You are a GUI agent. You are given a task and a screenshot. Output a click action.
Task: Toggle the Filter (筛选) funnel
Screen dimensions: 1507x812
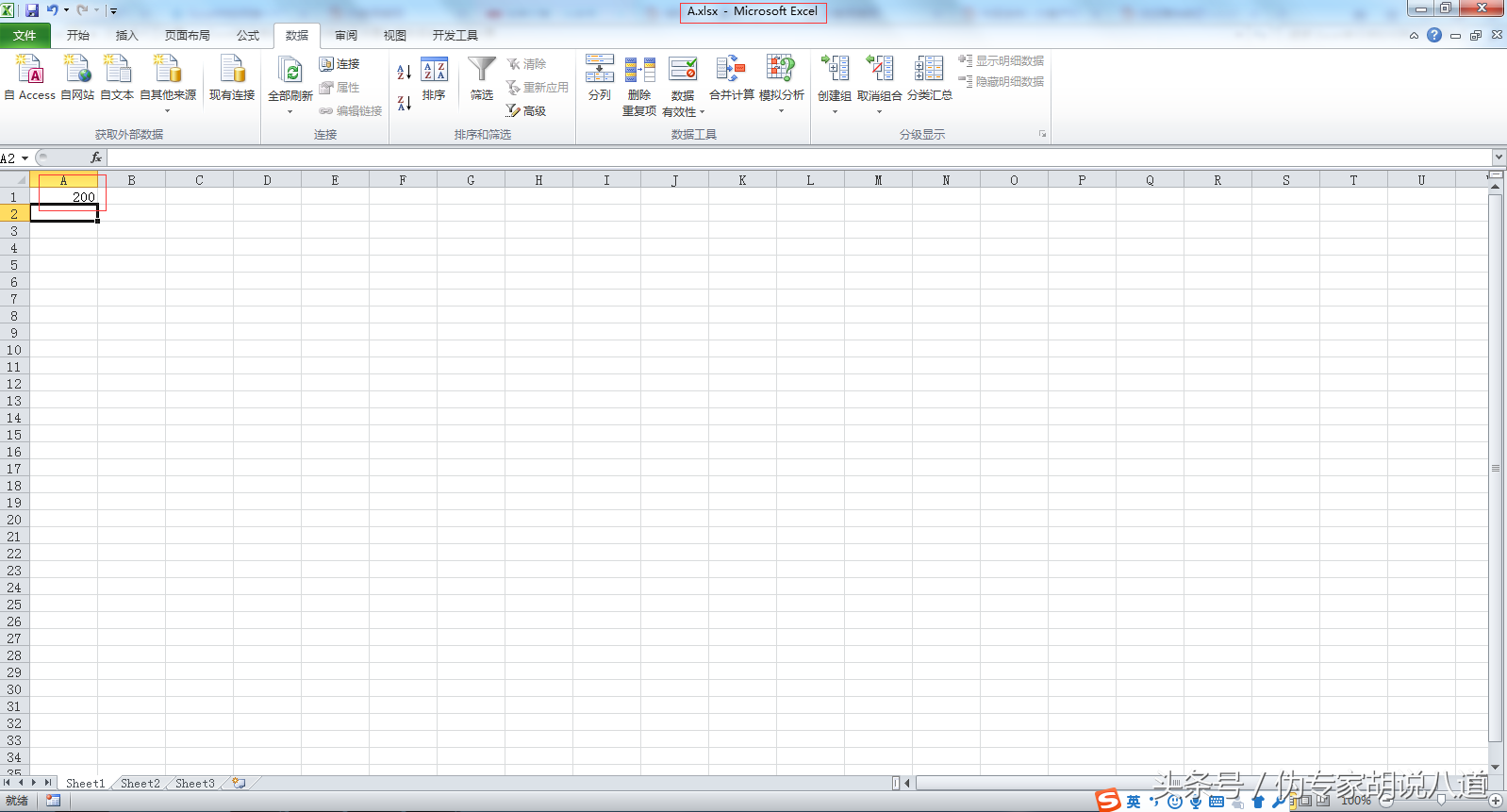(x=482, y=79)
